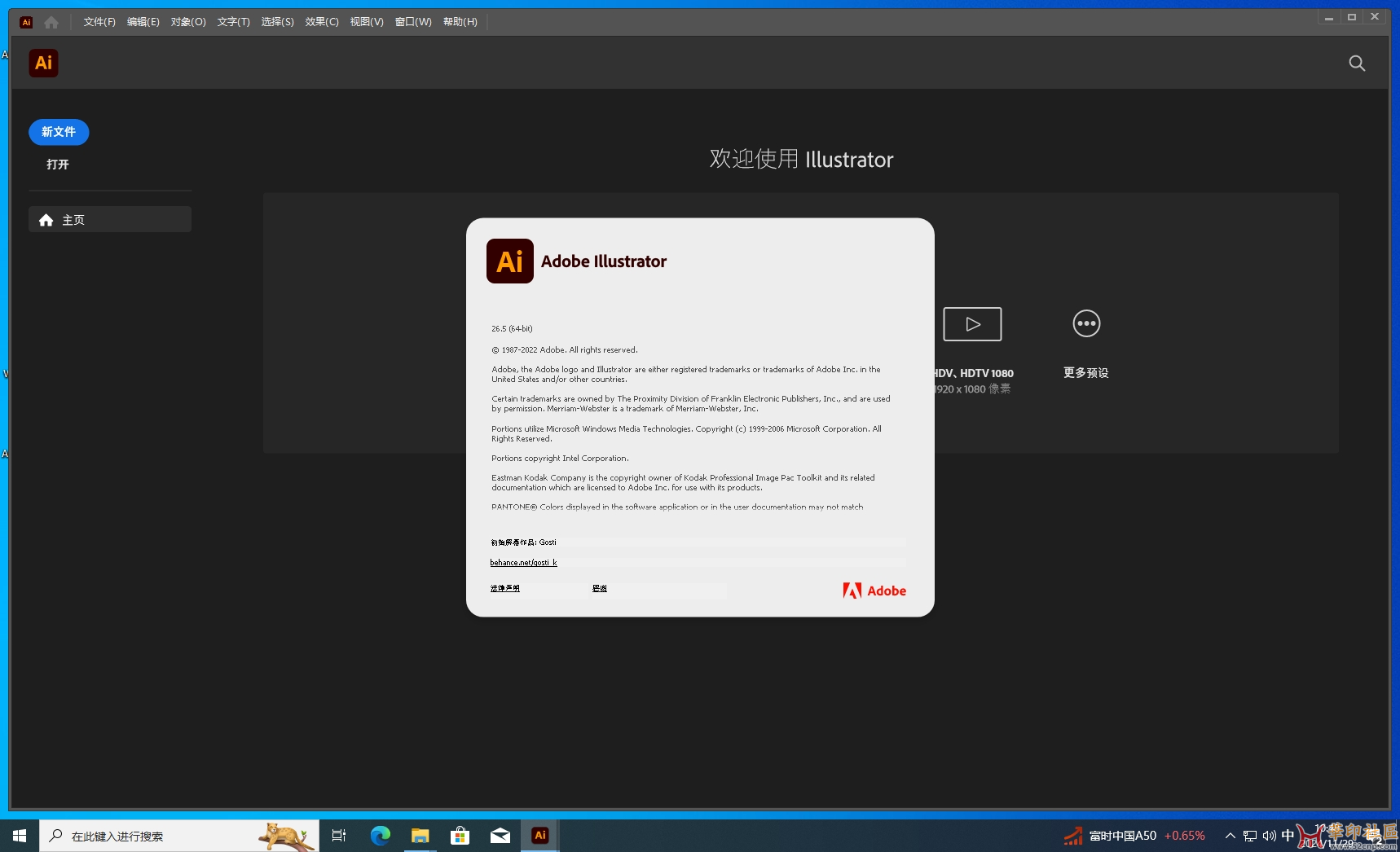Open the 文字(T) menu
Image resolution: width=1400 pixels, height=852 pixels.
[233, 22]
